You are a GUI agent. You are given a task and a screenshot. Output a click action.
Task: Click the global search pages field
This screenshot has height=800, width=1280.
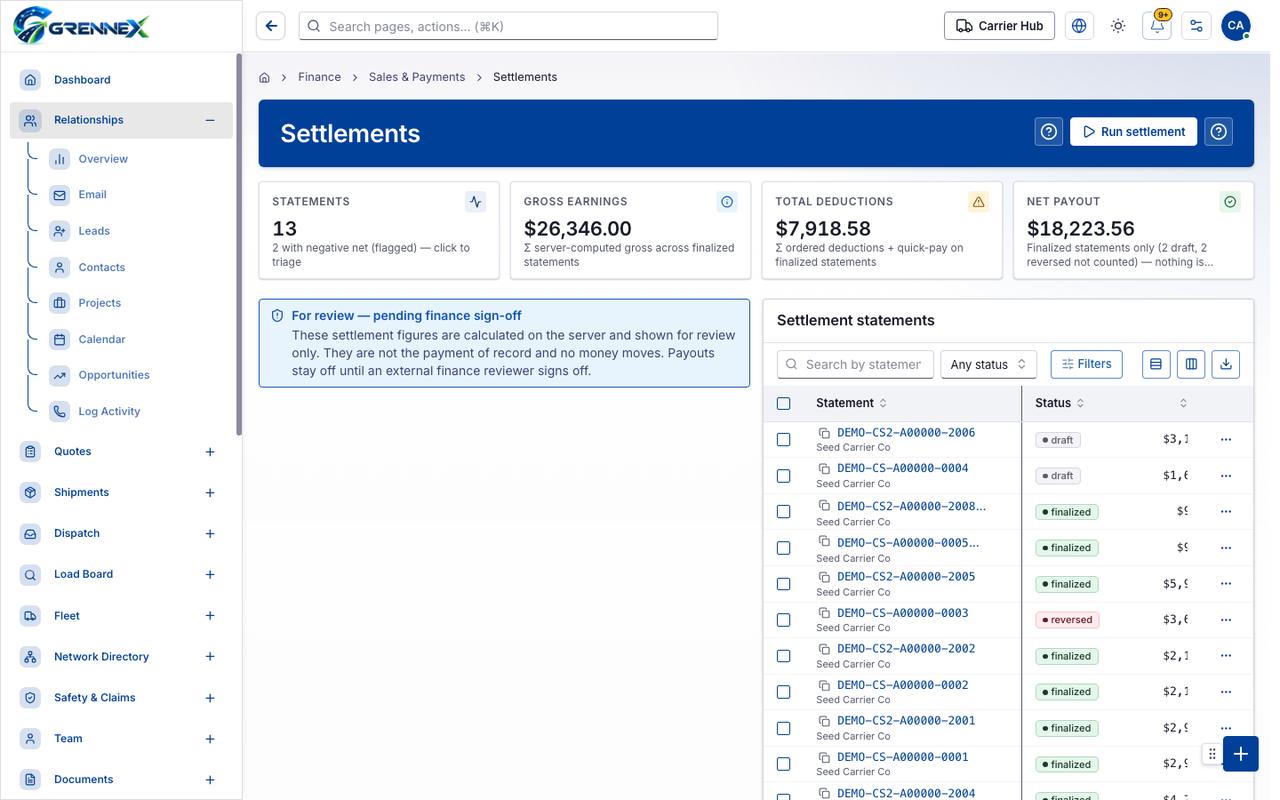(508, 26)
